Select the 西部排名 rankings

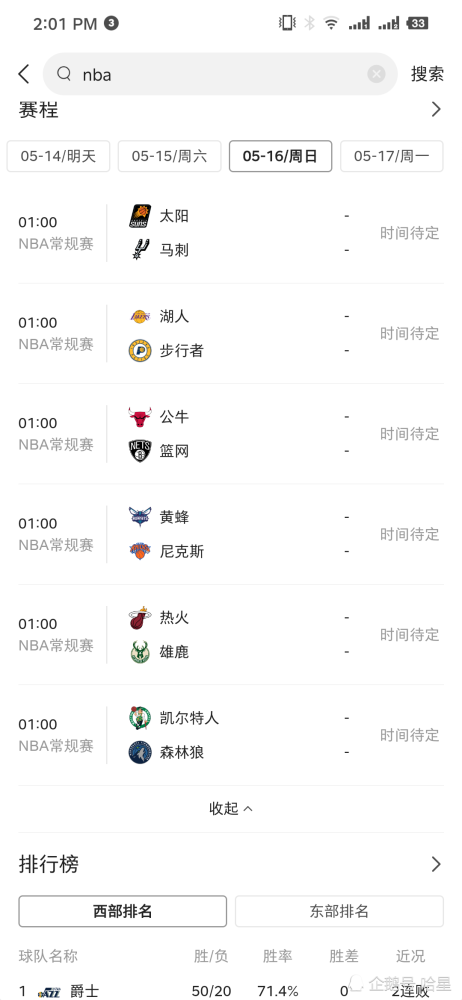123,911
